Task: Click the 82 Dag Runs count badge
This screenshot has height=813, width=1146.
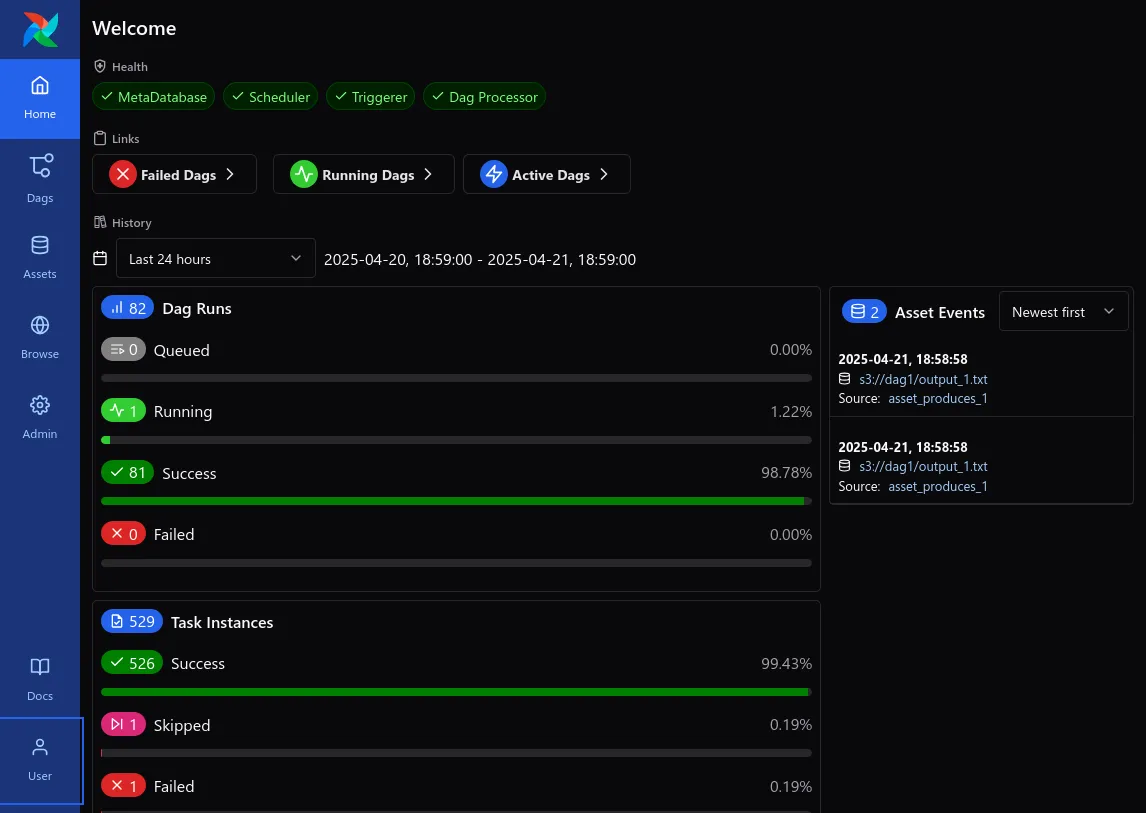Action: coord(127,308)
